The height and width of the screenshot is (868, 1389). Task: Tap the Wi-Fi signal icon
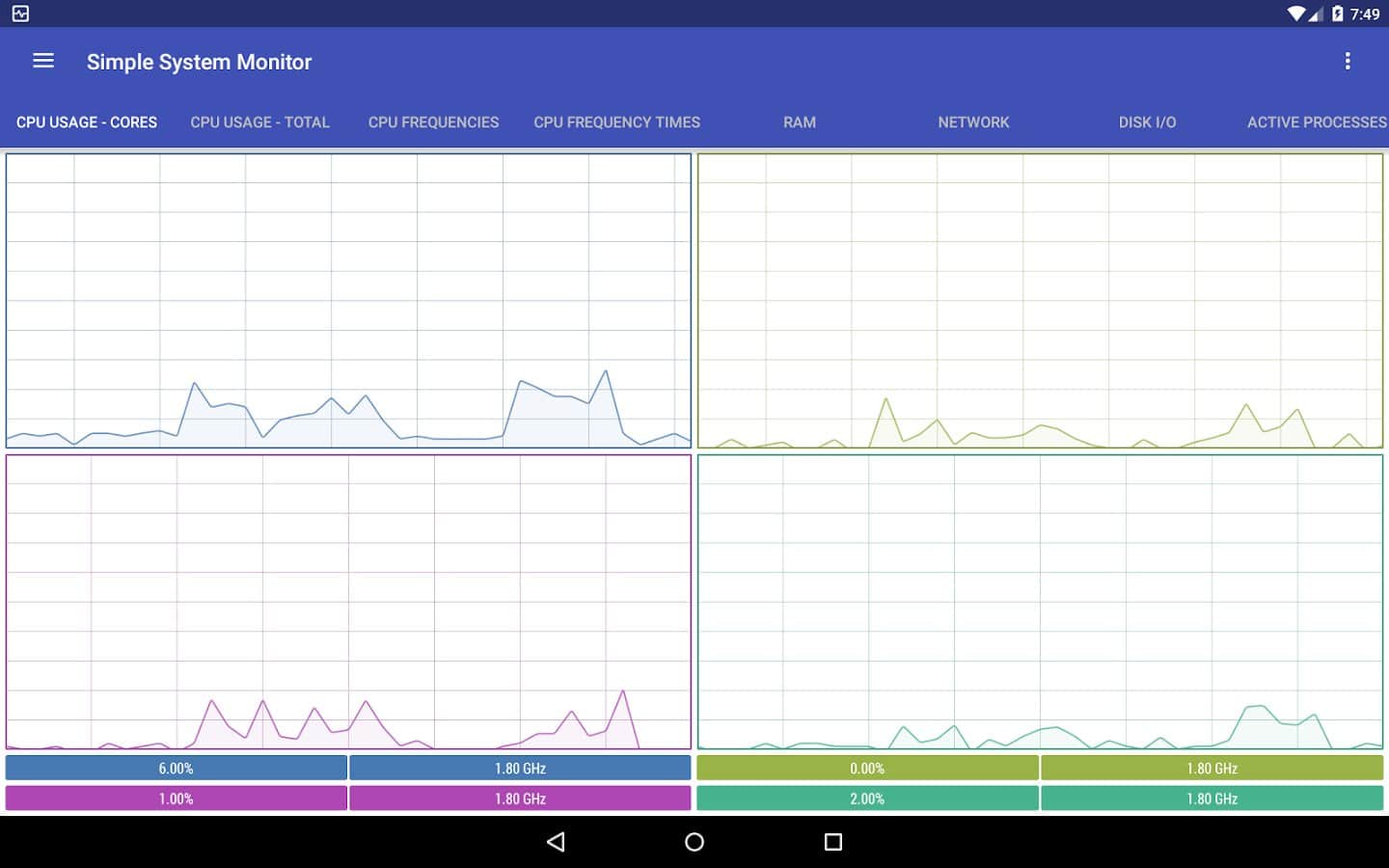pos(1295,14)
